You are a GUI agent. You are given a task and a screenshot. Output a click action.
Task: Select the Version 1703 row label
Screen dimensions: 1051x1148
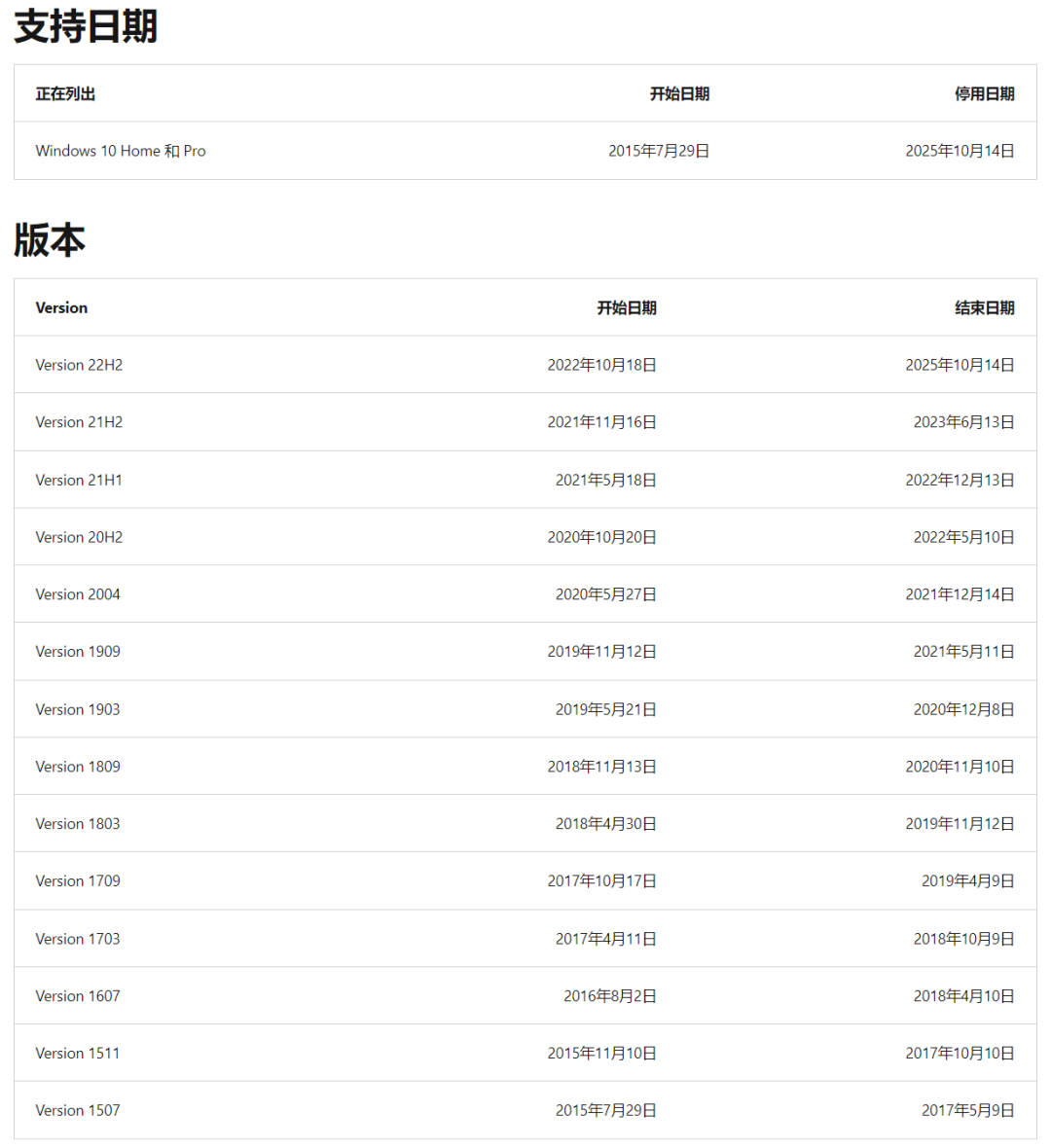[x=78, y=938]
